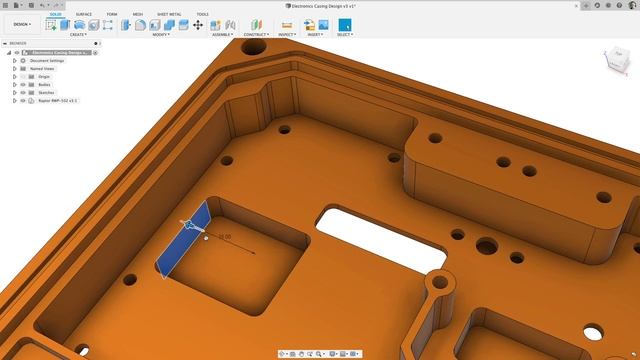
Task: Select the Shell tool
Action: tap(155, 25)
